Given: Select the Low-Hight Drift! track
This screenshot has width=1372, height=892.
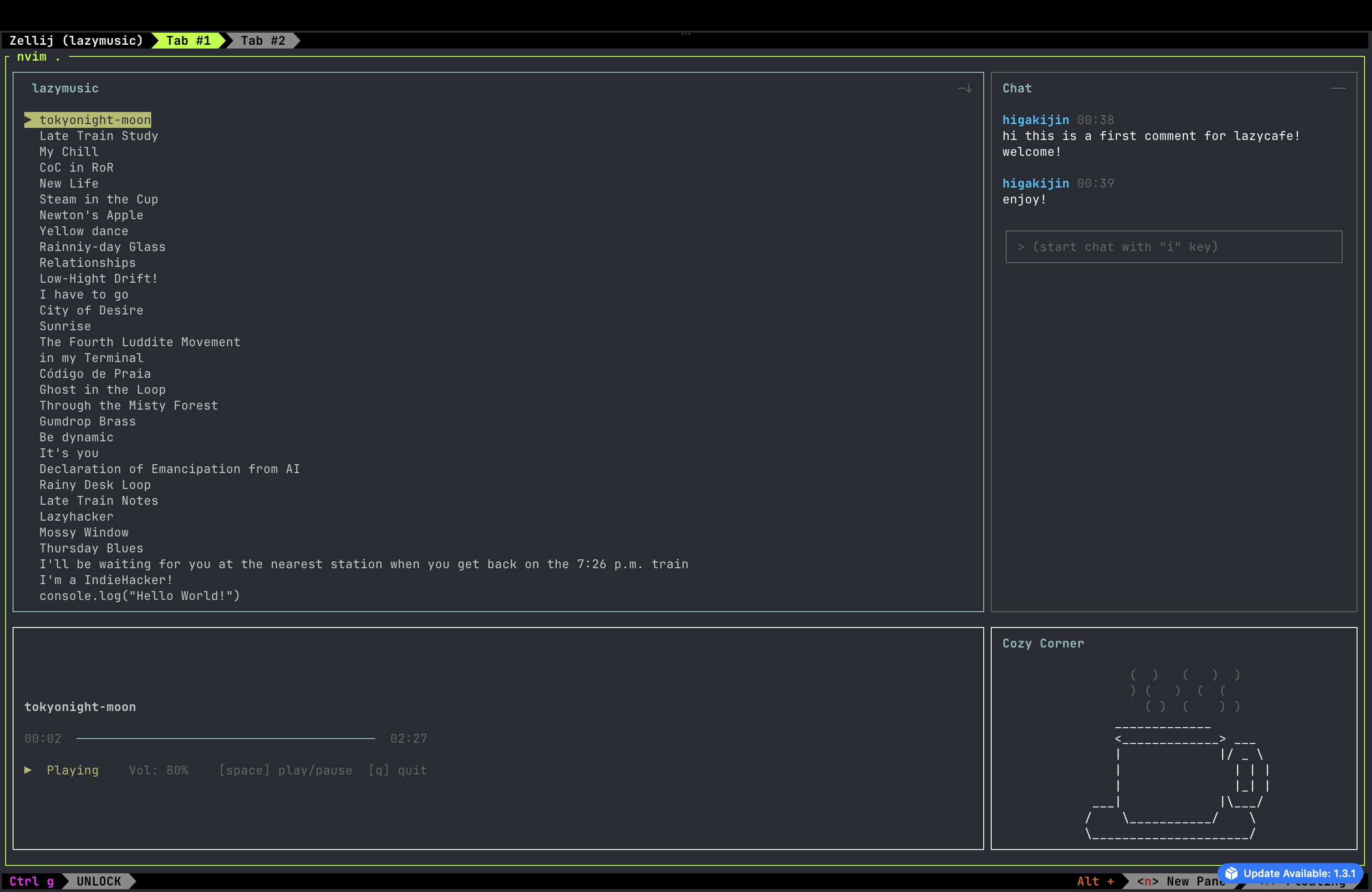Looking at the screenshot, I should click(x=98, y=279).
